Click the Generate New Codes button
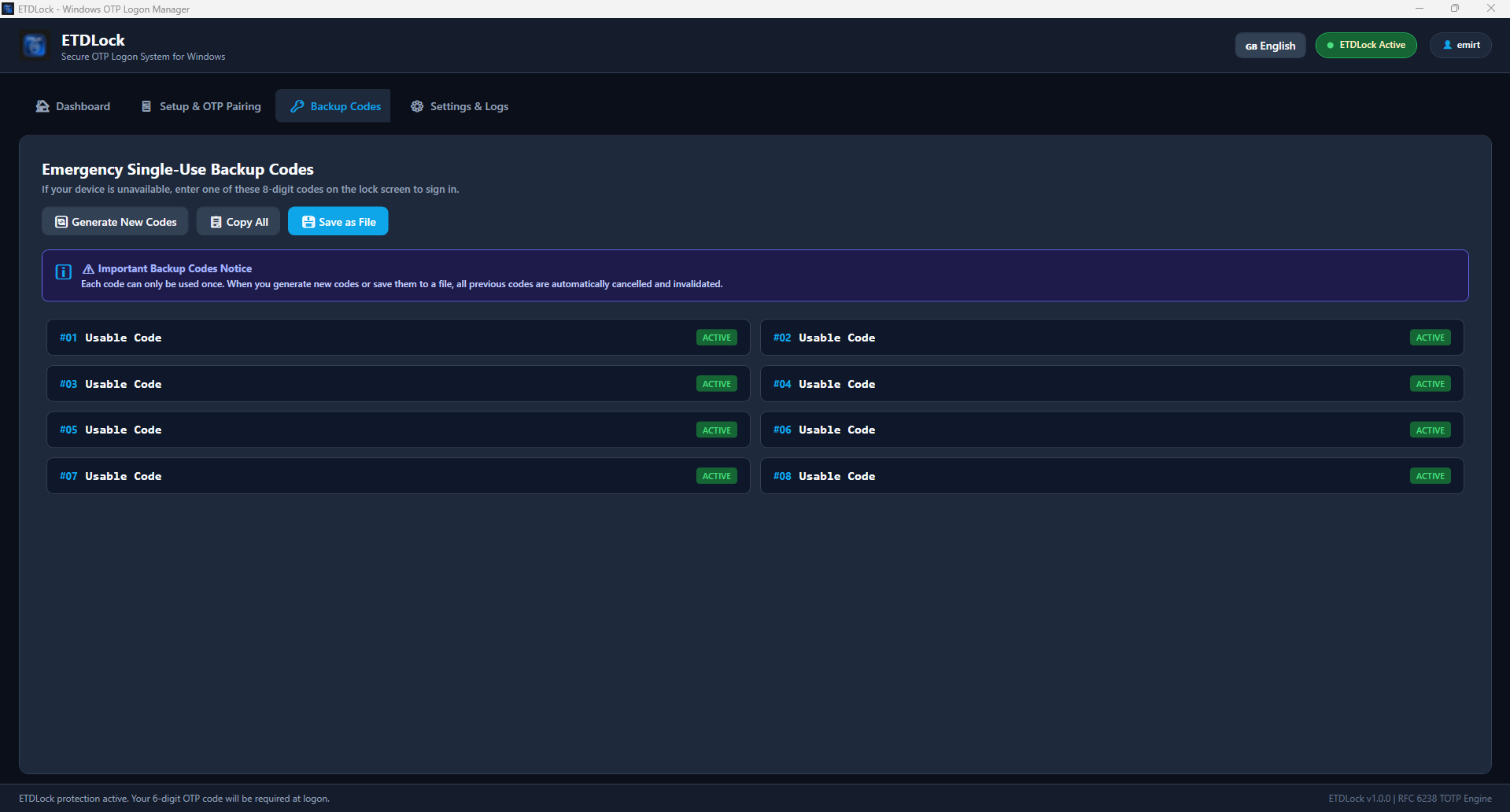Viewport: 1510px width, 812px height. (115, 222)
